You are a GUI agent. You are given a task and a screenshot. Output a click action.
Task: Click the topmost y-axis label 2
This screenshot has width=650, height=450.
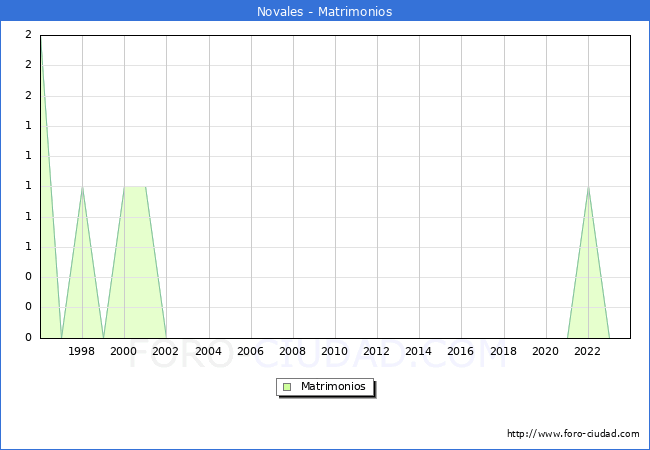click(28, 35)
